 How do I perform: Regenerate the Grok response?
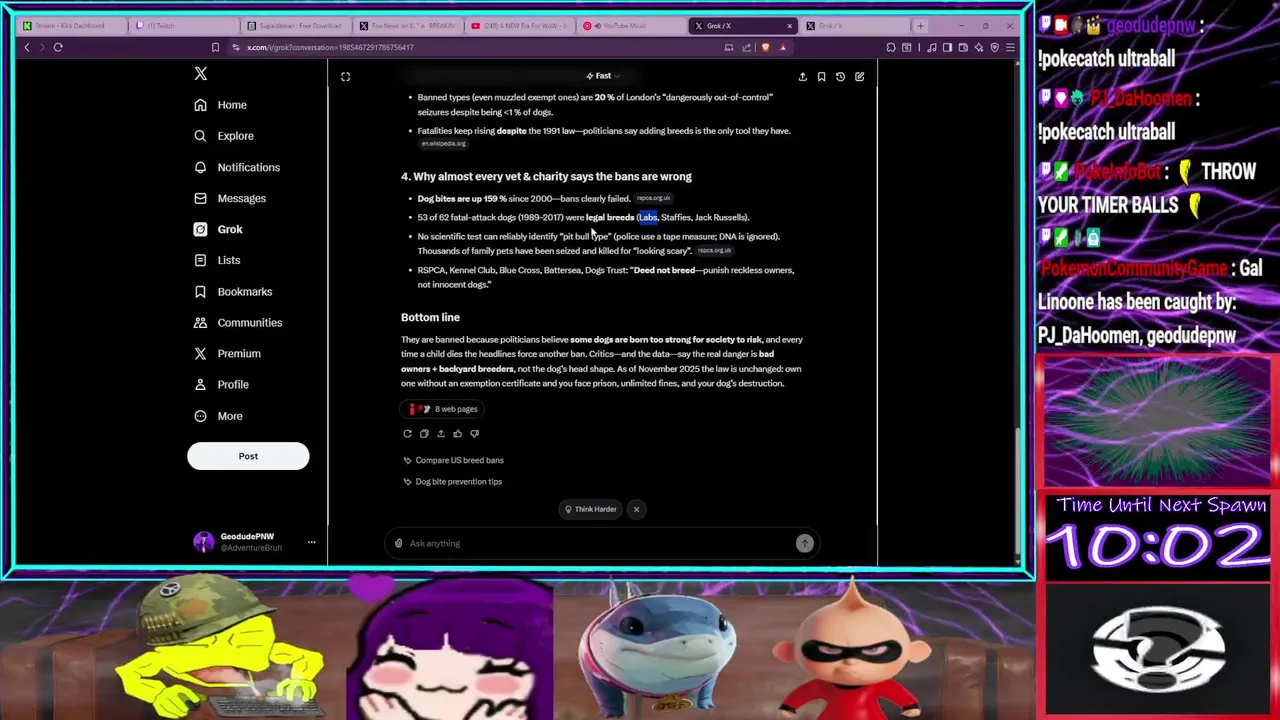coord(407,434)
